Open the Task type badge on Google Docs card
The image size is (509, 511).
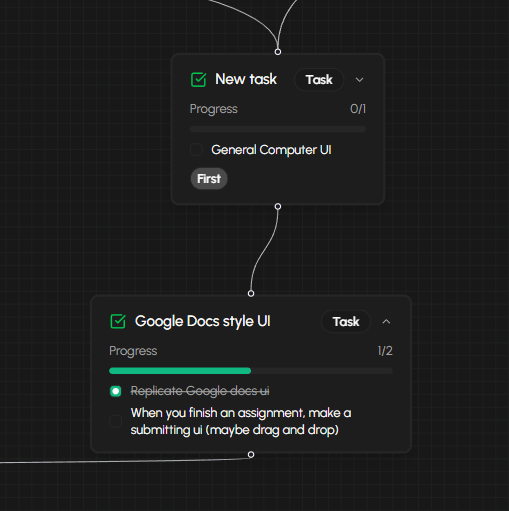pyautogui.click(x=346, y=322)
